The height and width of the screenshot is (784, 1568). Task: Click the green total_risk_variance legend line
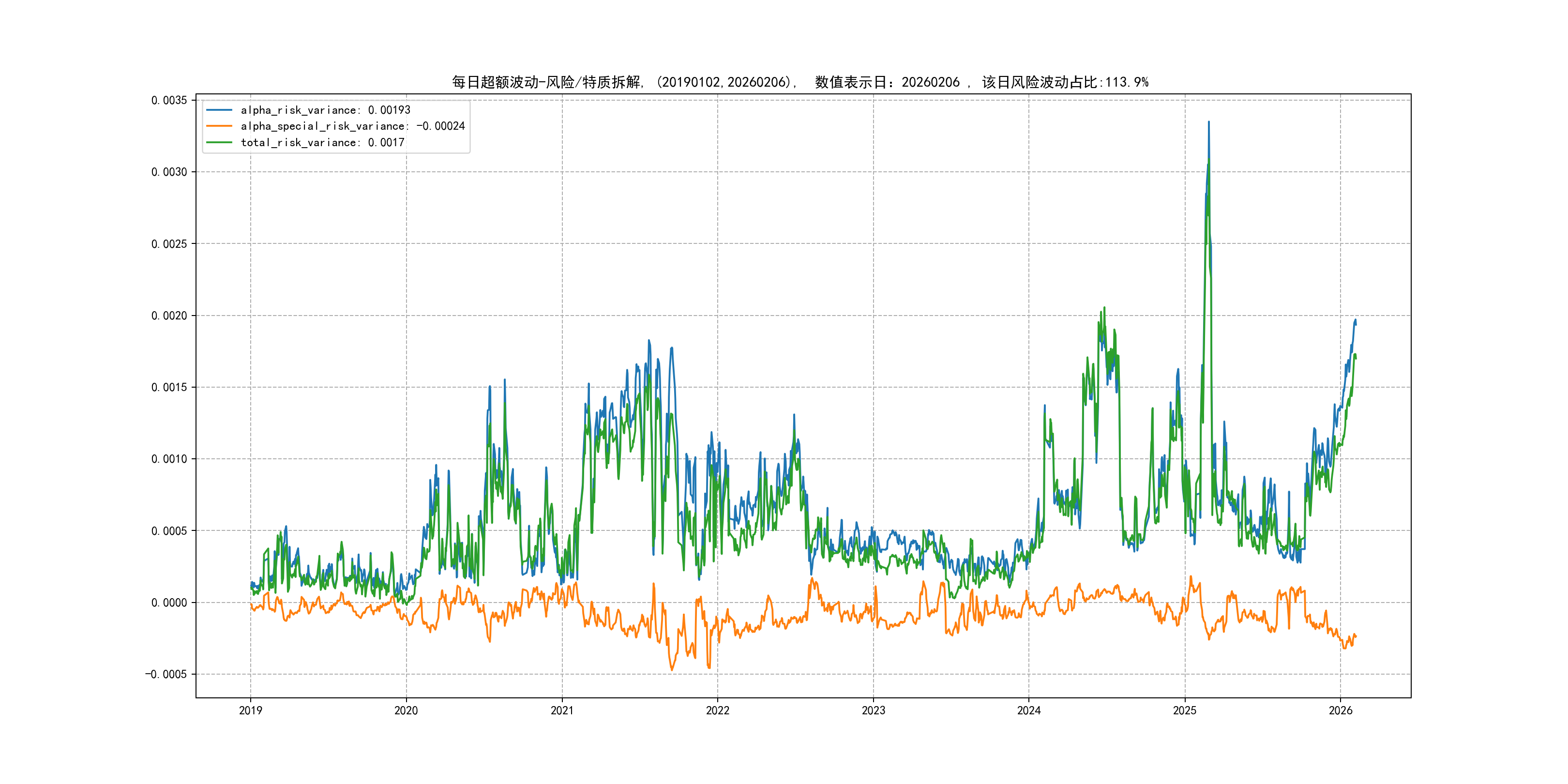coord(219,142)
